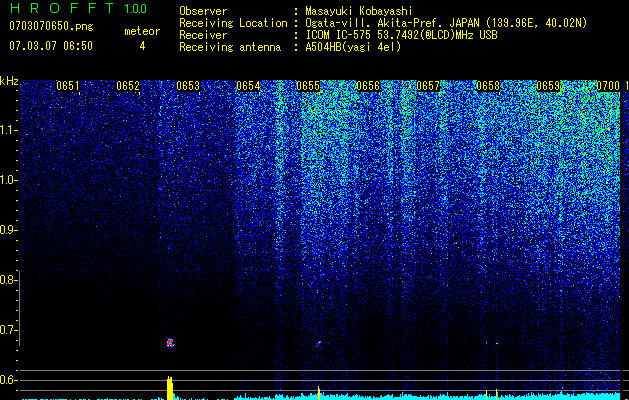Click the meteor count value 4

click(142, 46)
